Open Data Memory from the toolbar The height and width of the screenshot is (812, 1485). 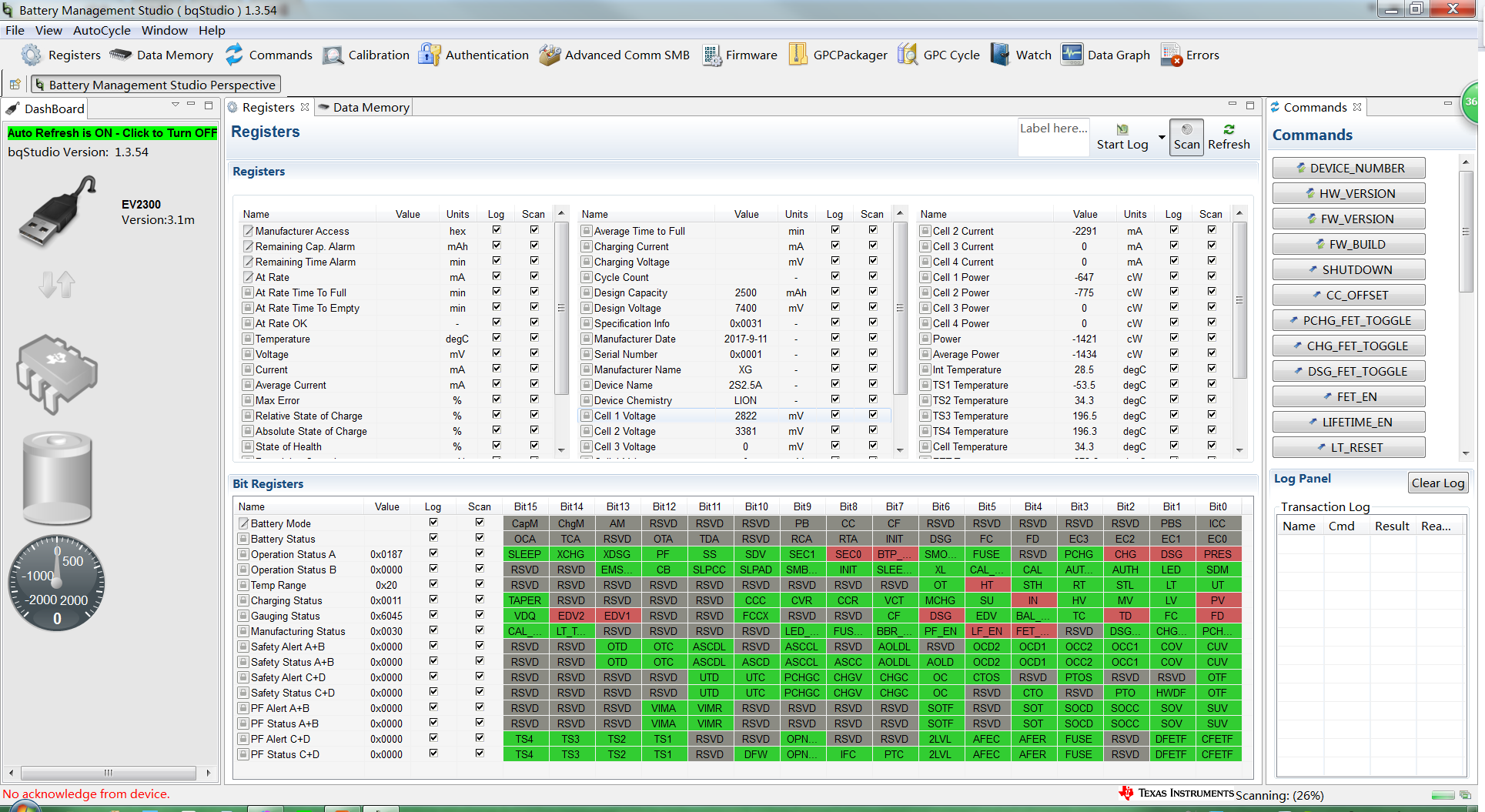(161, 55)
